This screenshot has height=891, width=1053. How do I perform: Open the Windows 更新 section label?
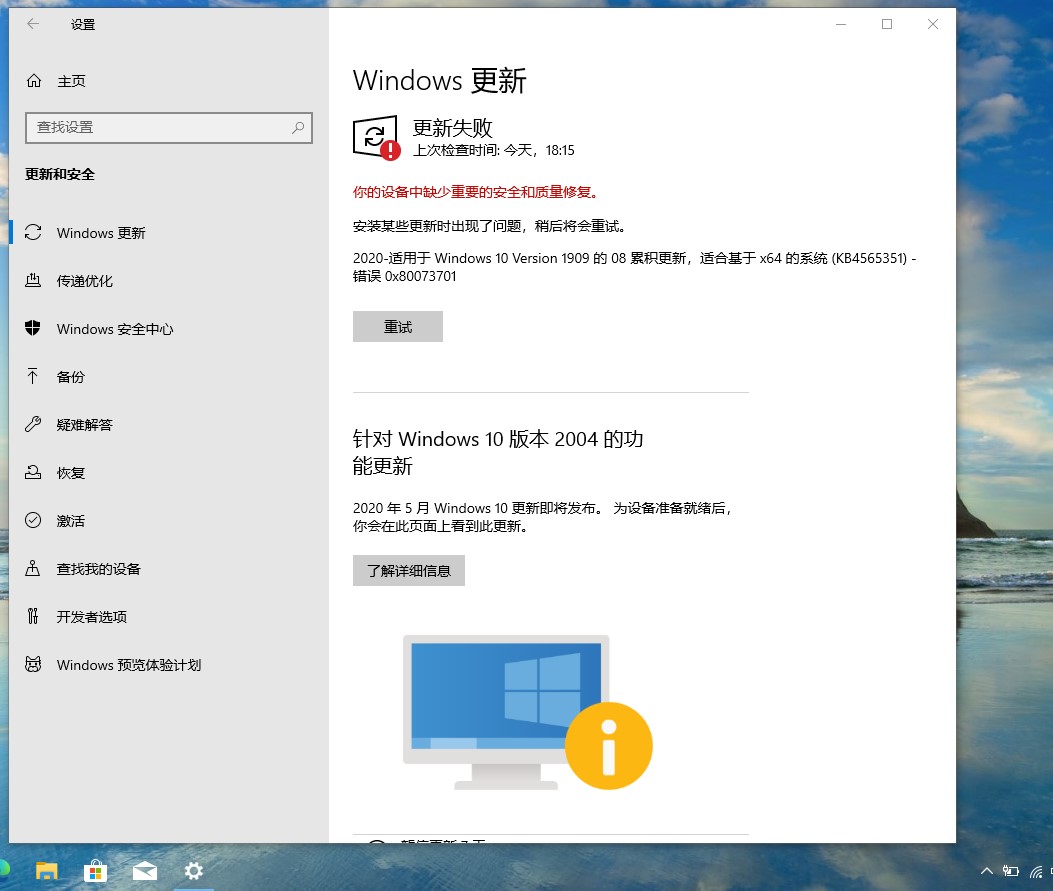coord(101,233)
